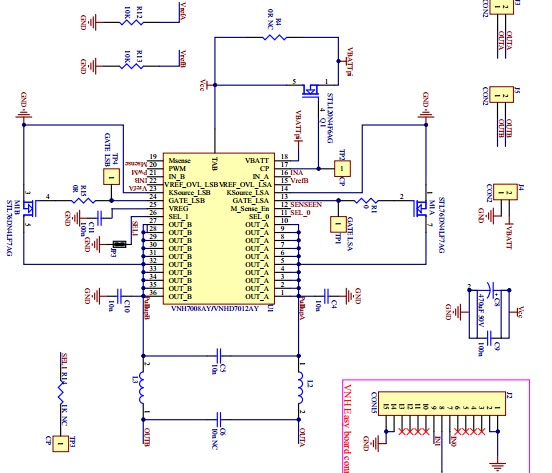
Task: Click test point TP2 box
Action: point(342,168)
